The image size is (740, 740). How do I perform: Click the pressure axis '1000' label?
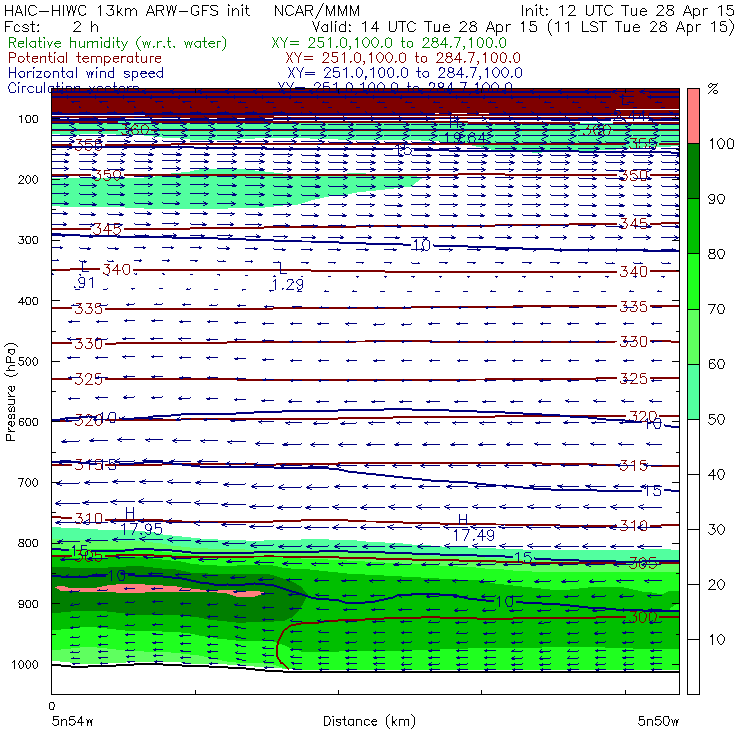pos(25,664)
